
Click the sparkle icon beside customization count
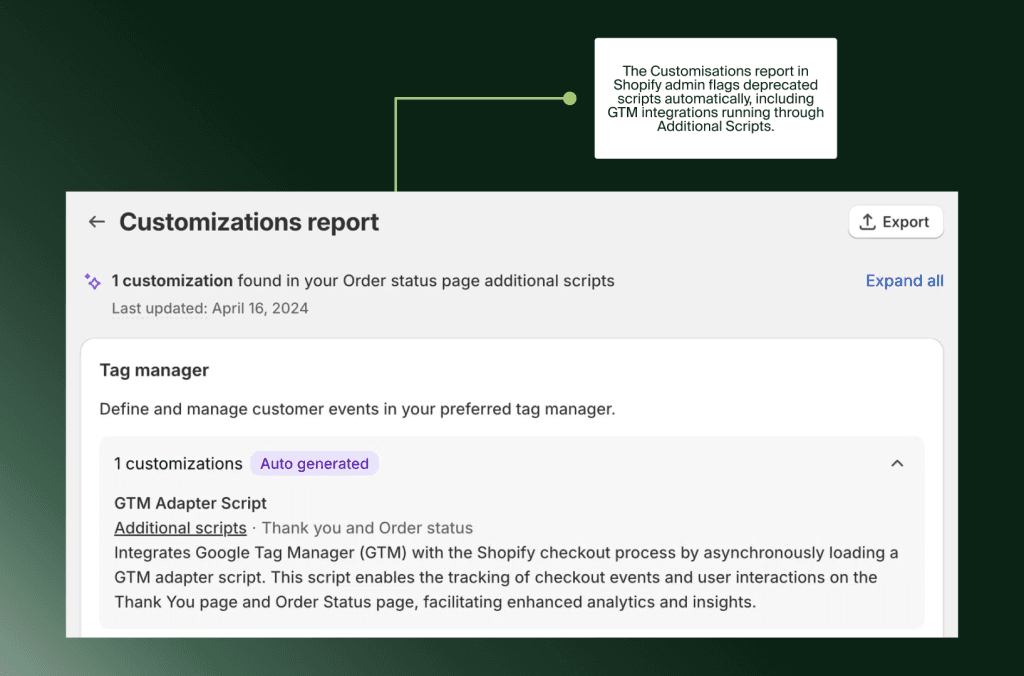click(x=93, y=282)
